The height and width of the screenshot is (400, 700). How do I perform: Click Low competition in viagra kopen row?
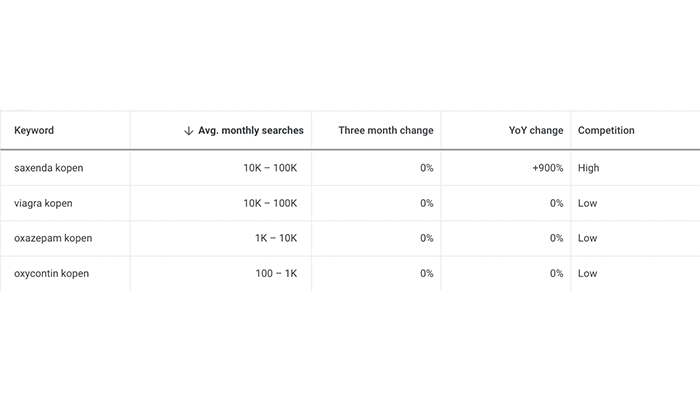click(587, 203)
